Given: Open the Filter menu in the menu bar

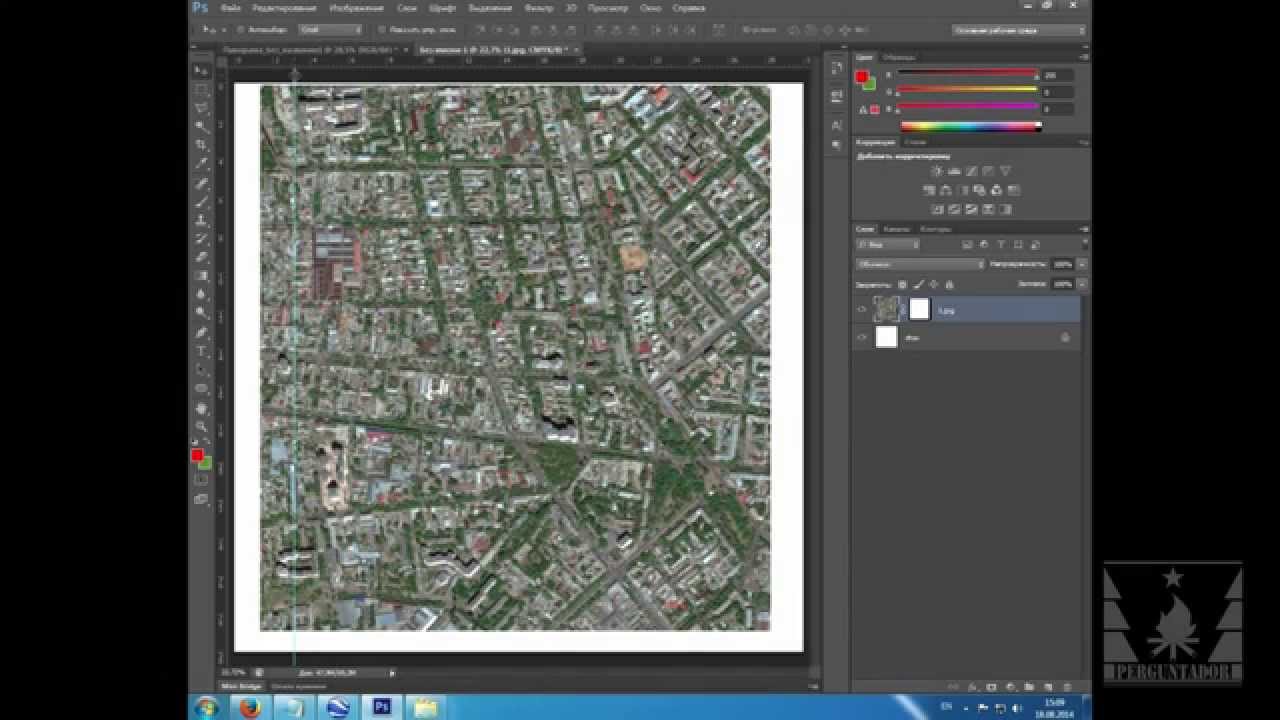Looking at the screenshot, I should tap(538, 8).
